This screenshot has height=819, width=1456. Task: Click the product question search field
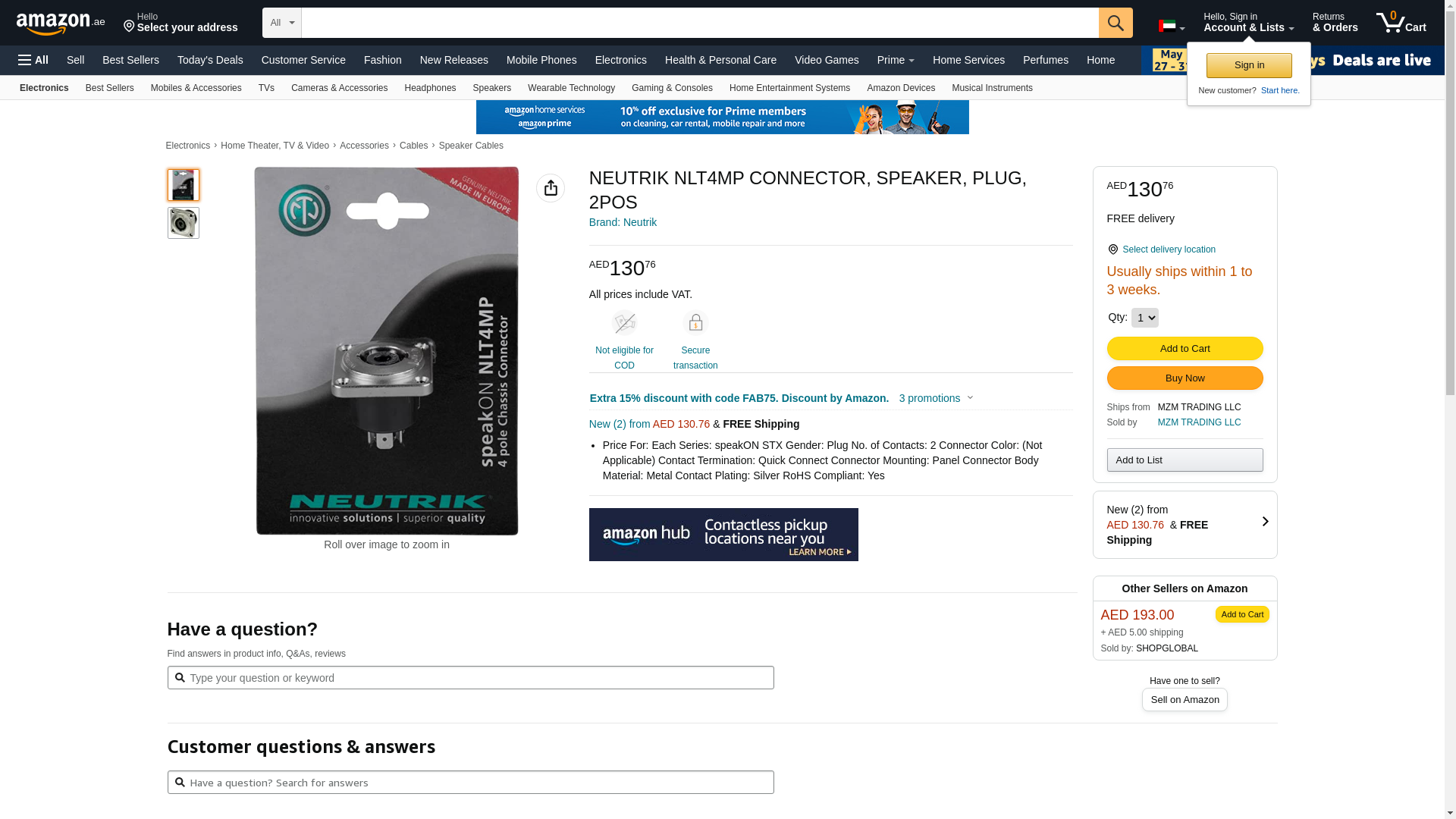tap(470, 678)
